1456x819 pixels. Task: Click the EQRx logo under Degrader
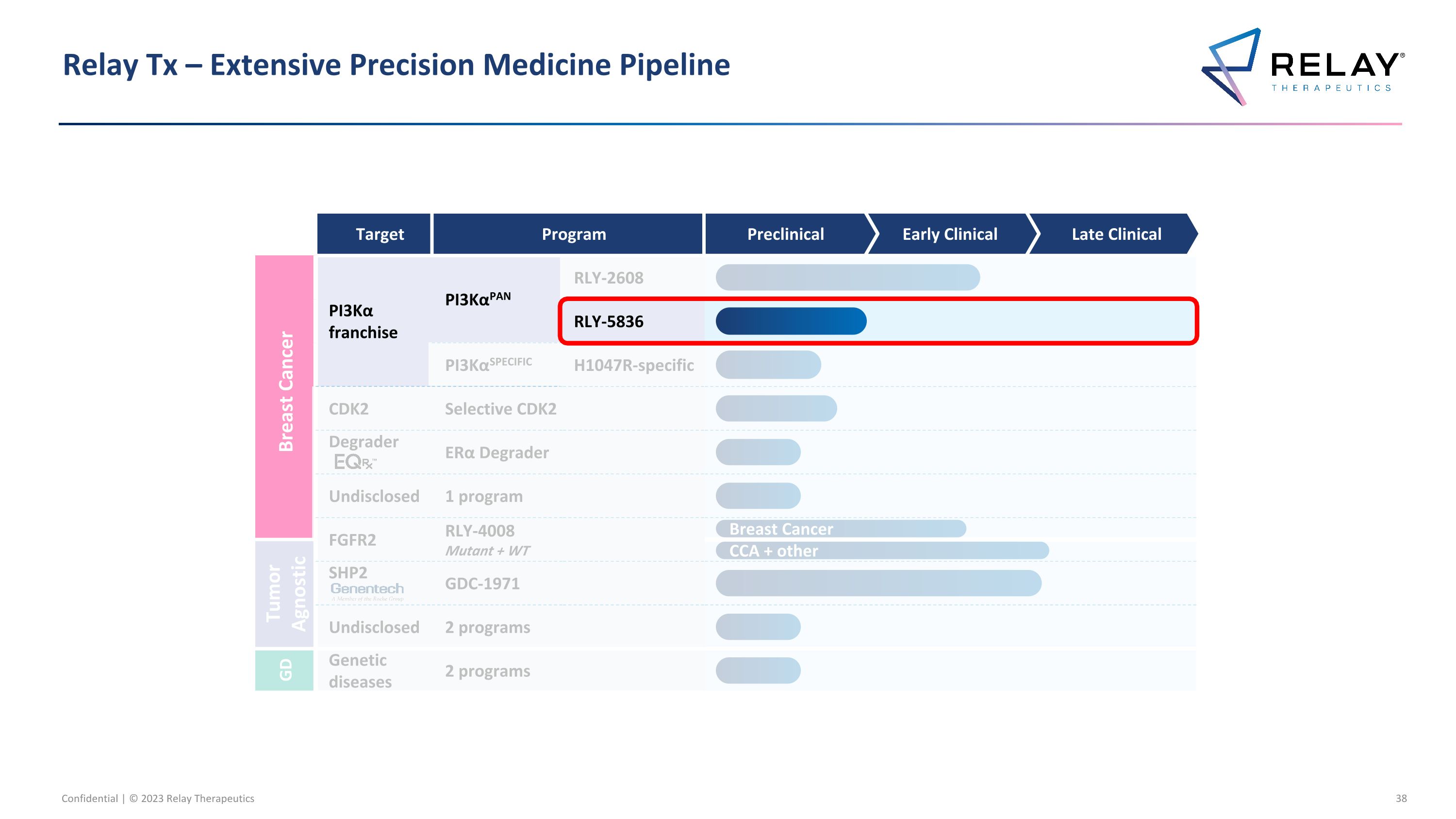355,462
